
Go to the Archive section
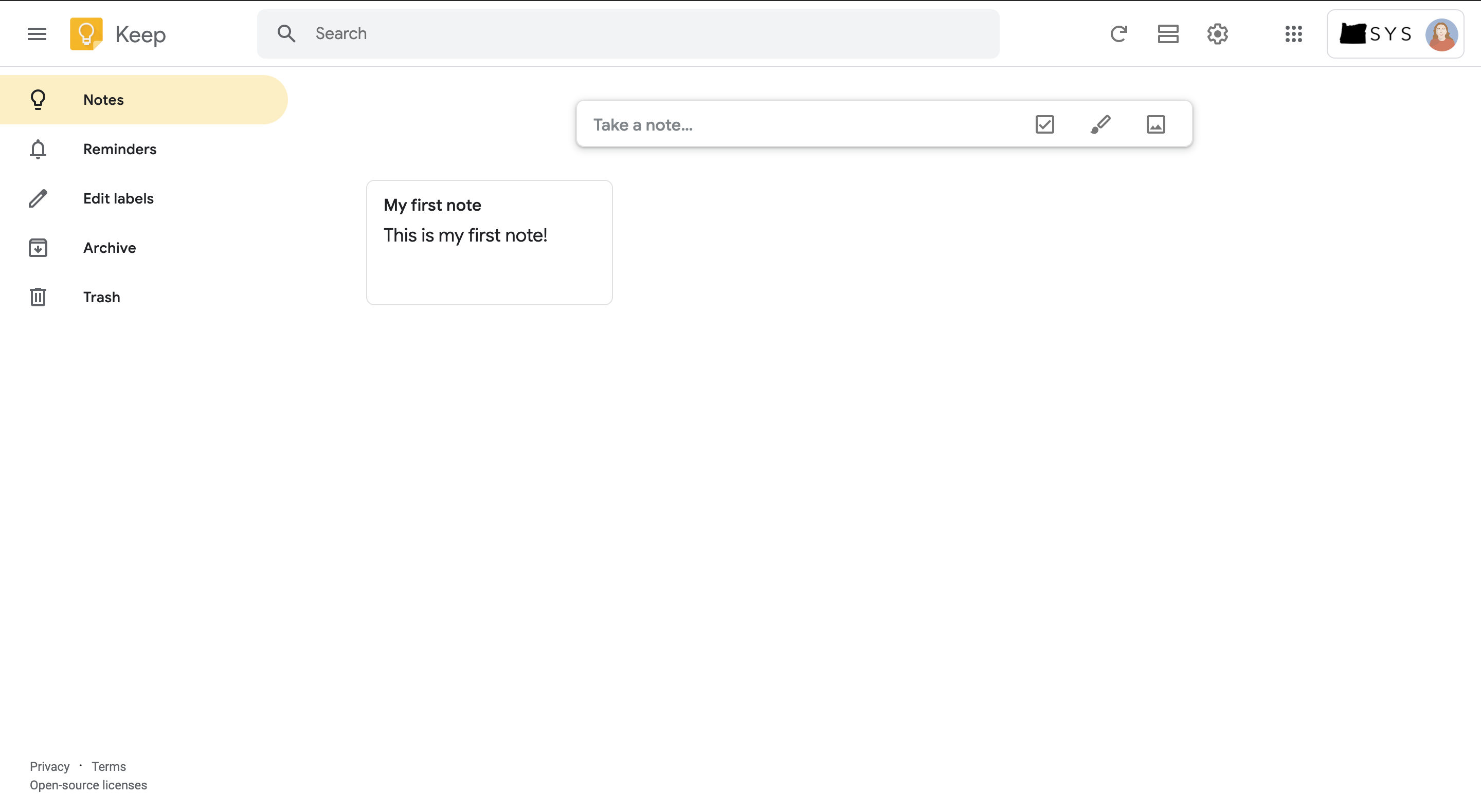(144, 248)
